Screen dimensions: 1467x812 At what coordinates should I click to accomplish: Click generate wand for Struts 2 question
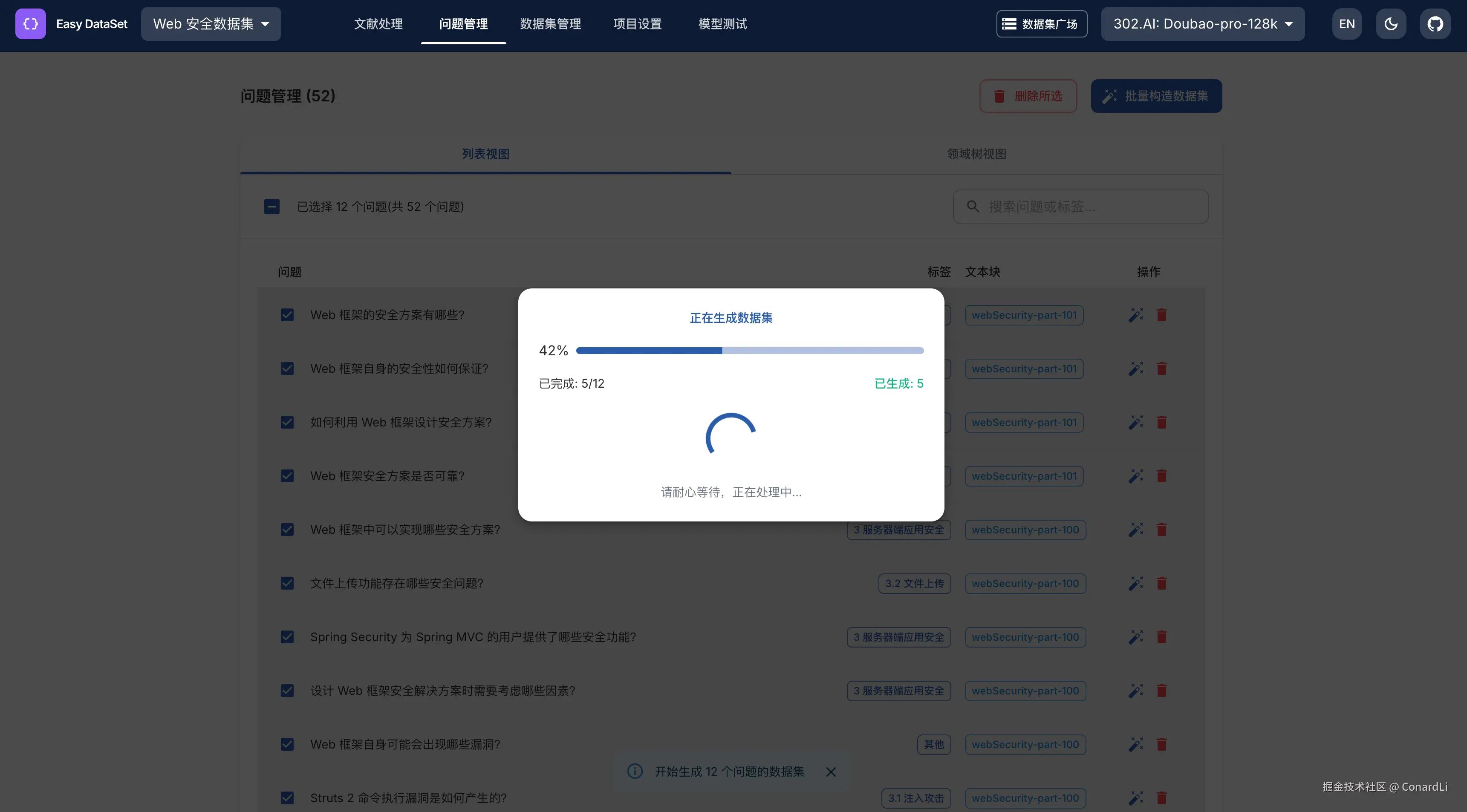coord(1135,798)
